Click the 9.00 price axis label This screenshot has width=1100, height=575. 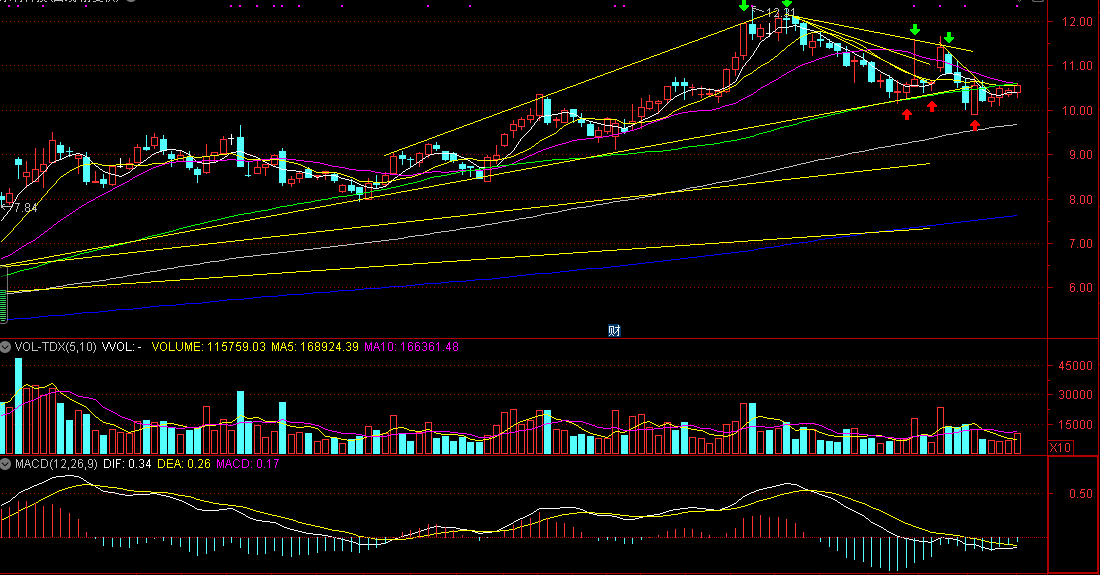pos(1080,155)
